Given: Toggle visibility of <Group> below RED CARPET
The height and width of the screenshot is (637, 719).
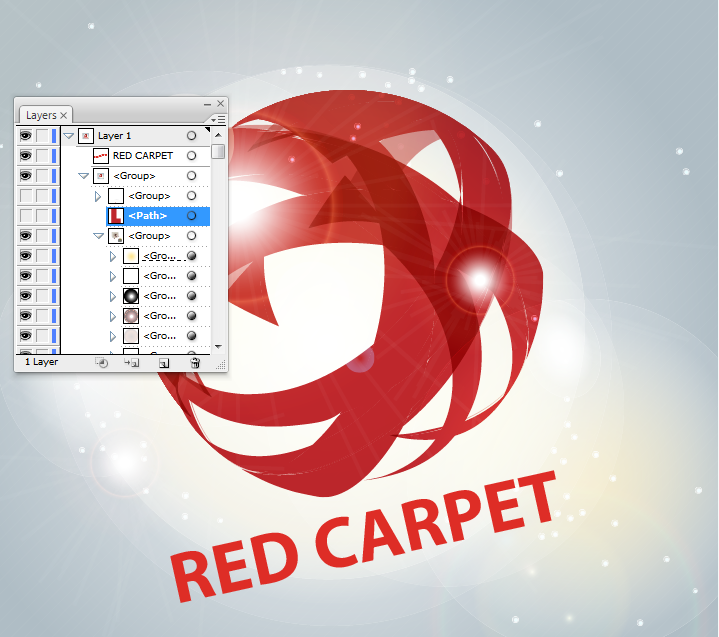Looking at the screenshot, I should pos(26,176).
